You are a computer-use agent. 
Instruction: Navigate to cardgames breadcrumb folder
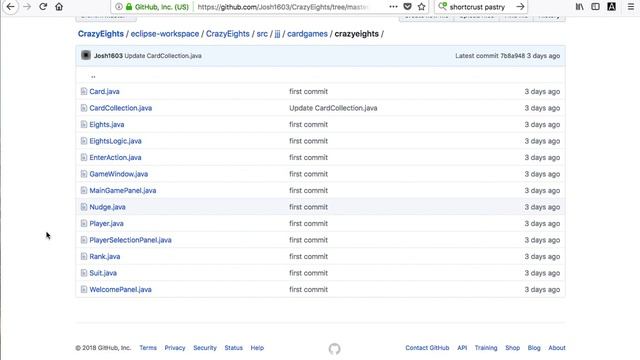point(307,34)
